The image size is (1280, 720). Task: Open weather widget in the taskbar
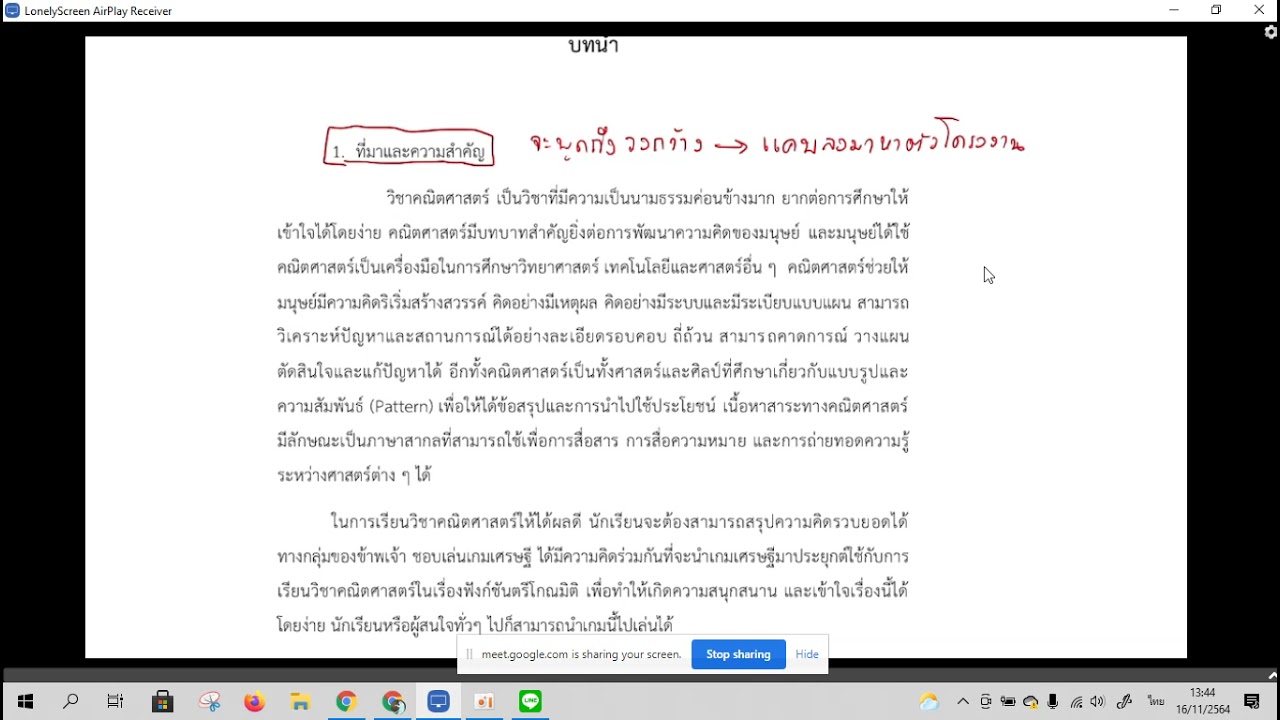point(929,702)
